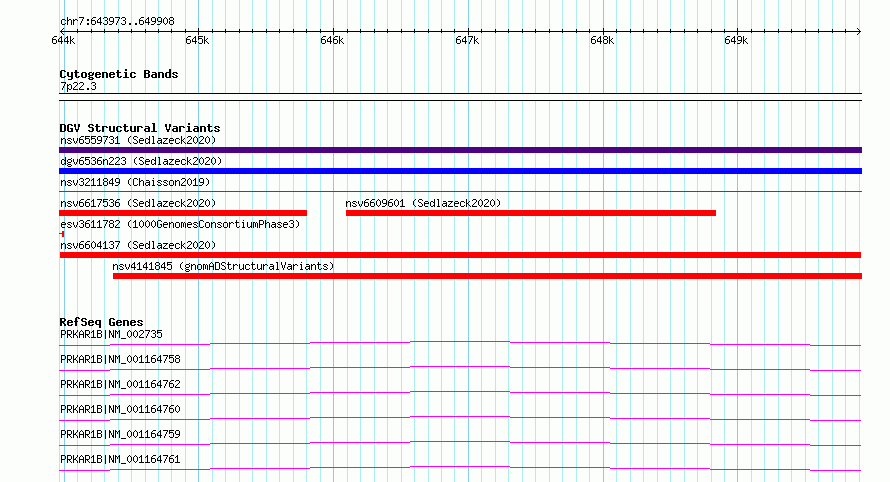Image resolution: width=890 pixels, height=482 pixels.
Task: Open the DGV Structural Variants track title
Action: pos(140,128)
